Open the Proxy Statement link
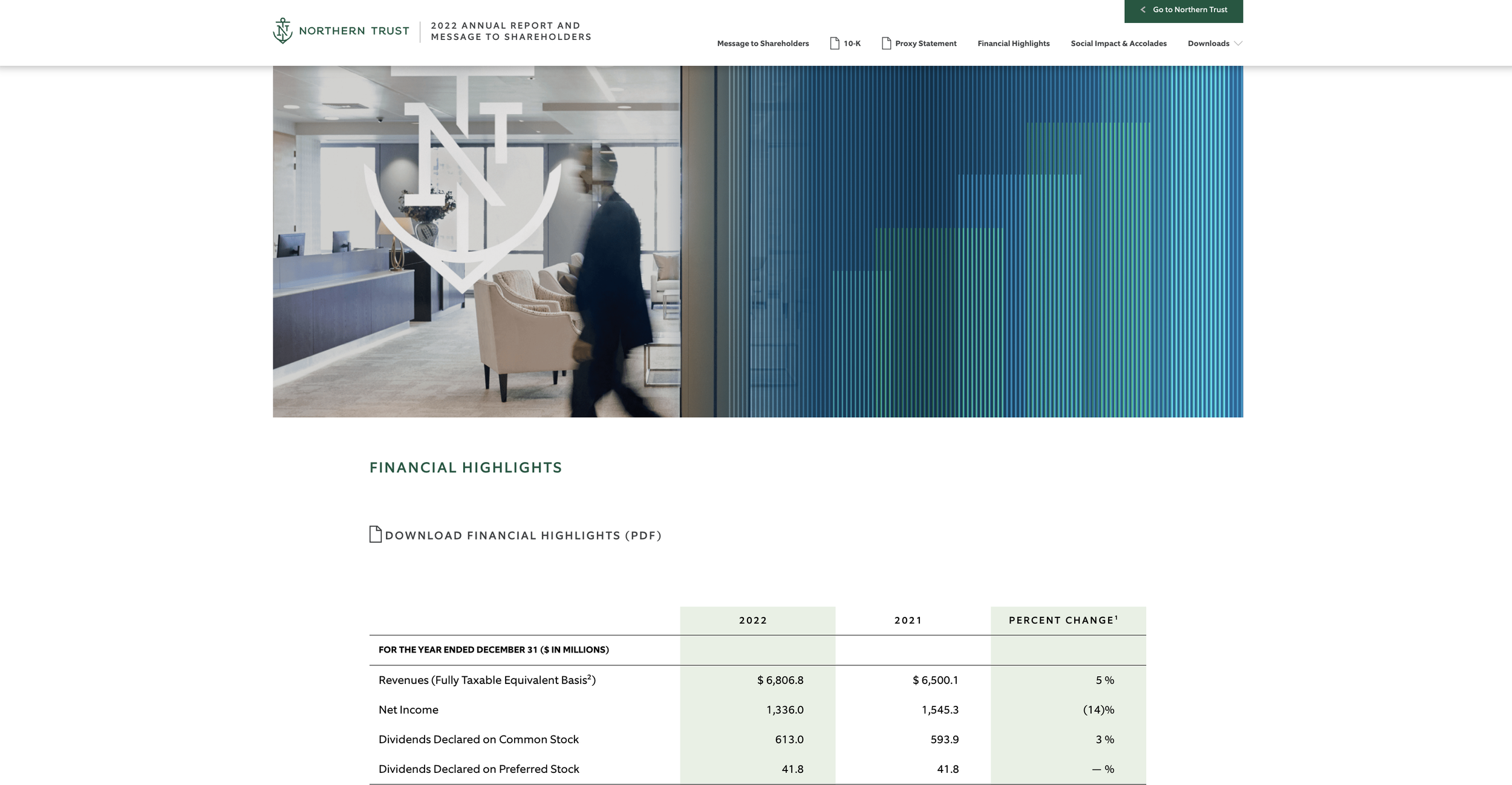The image size is (1512, 785). coord(925,44)
